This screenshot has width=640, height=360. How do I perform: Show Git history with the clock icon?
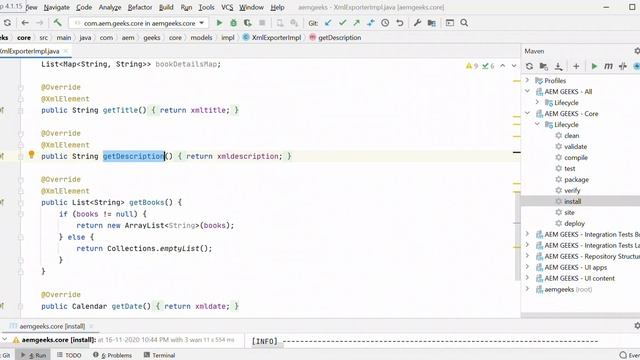click(x=385, y=23)
